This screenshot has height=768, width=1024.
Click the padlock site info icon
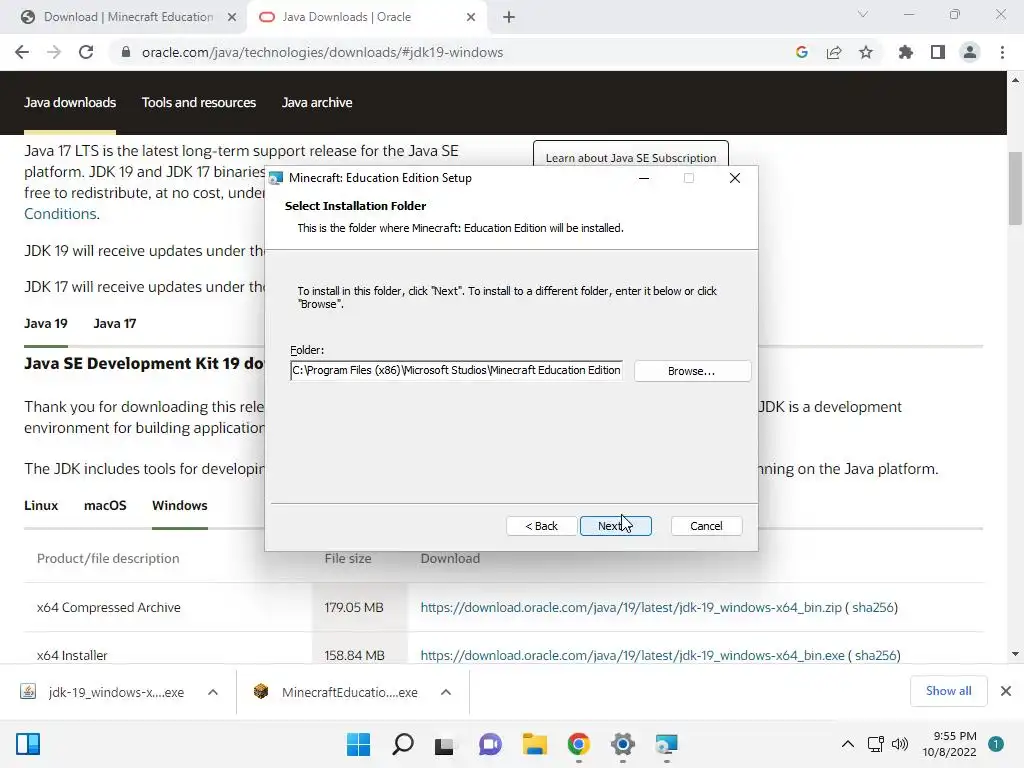[x=126, y=52]
